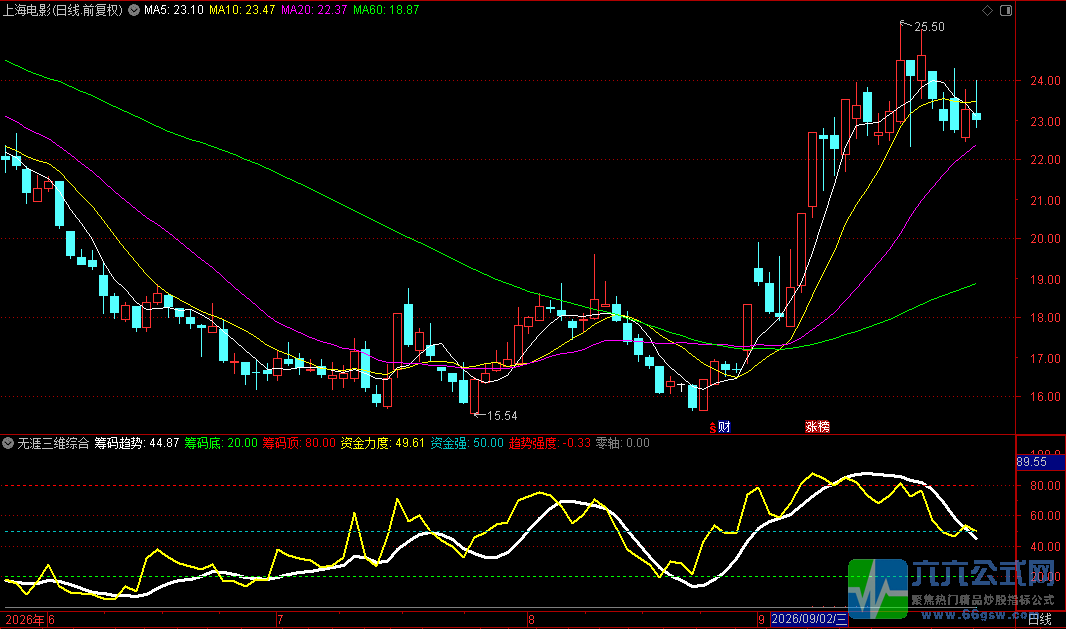Open the 日线 period selector
The width and height of the screenshot is (1066, 629).
pos(1039,619)
